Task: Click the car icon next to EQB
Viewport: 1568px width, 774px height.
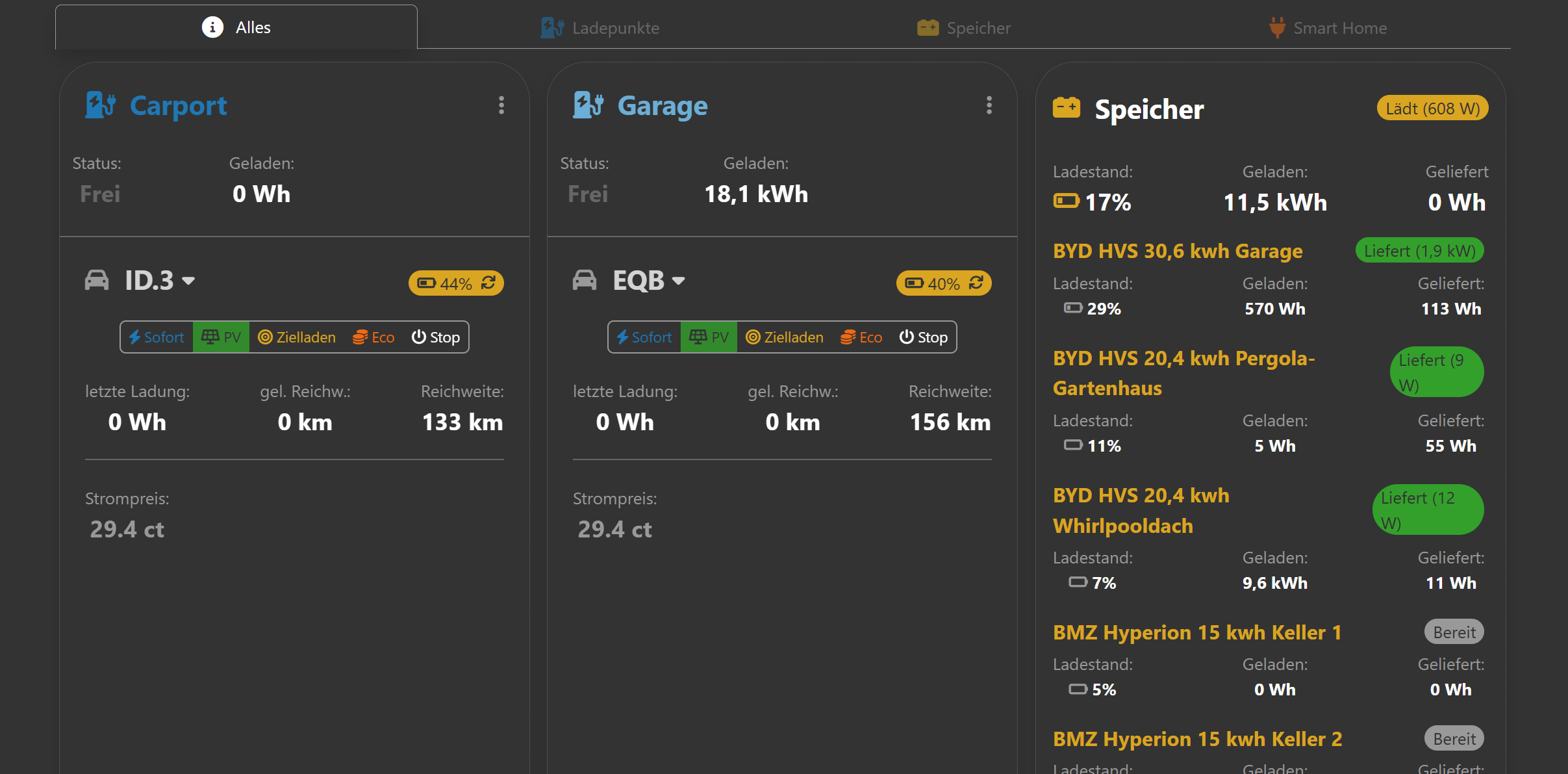Action: tap(585, 281)
